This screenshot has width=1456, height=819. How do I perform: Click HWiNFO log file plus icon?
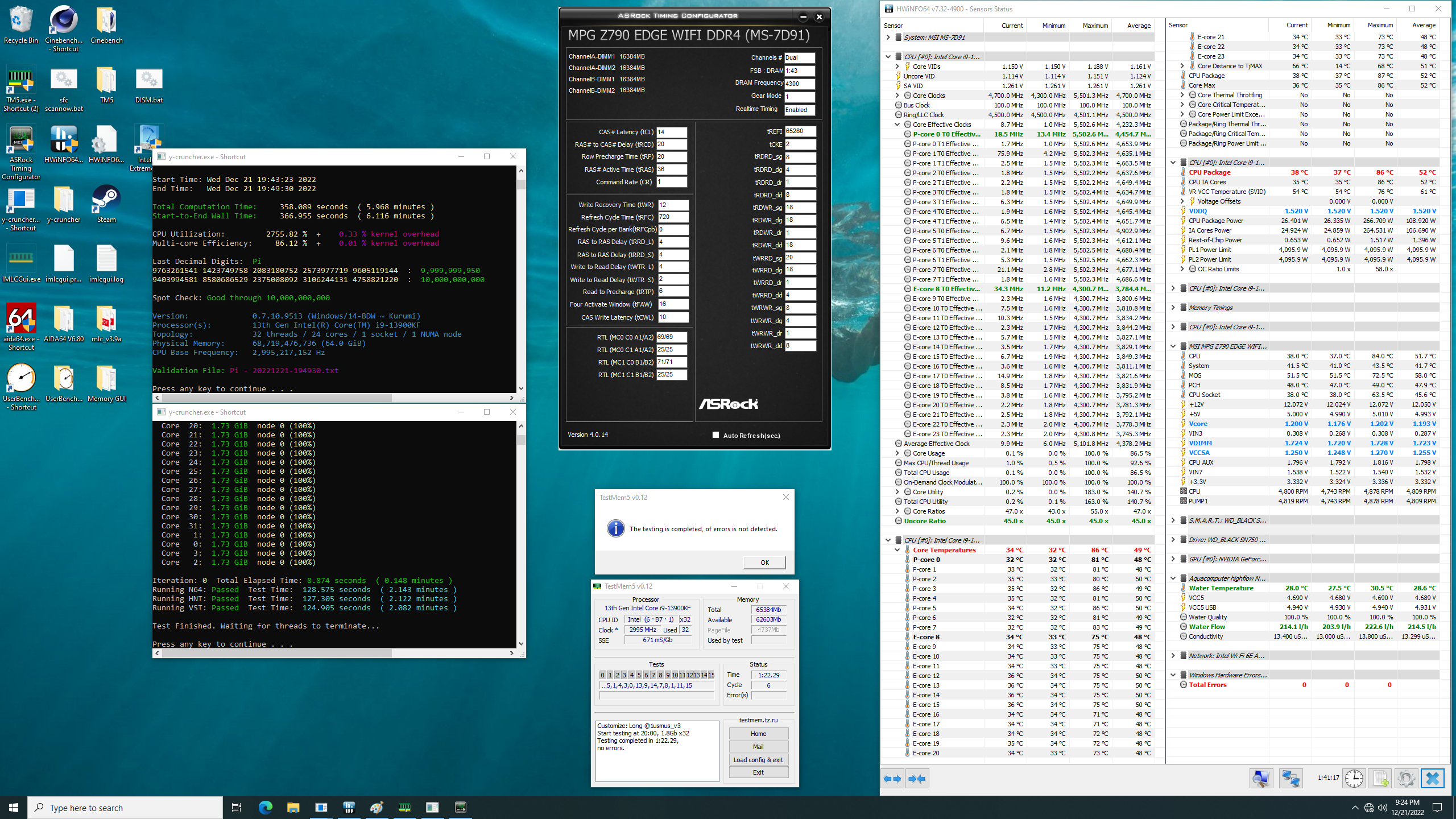1380,779
